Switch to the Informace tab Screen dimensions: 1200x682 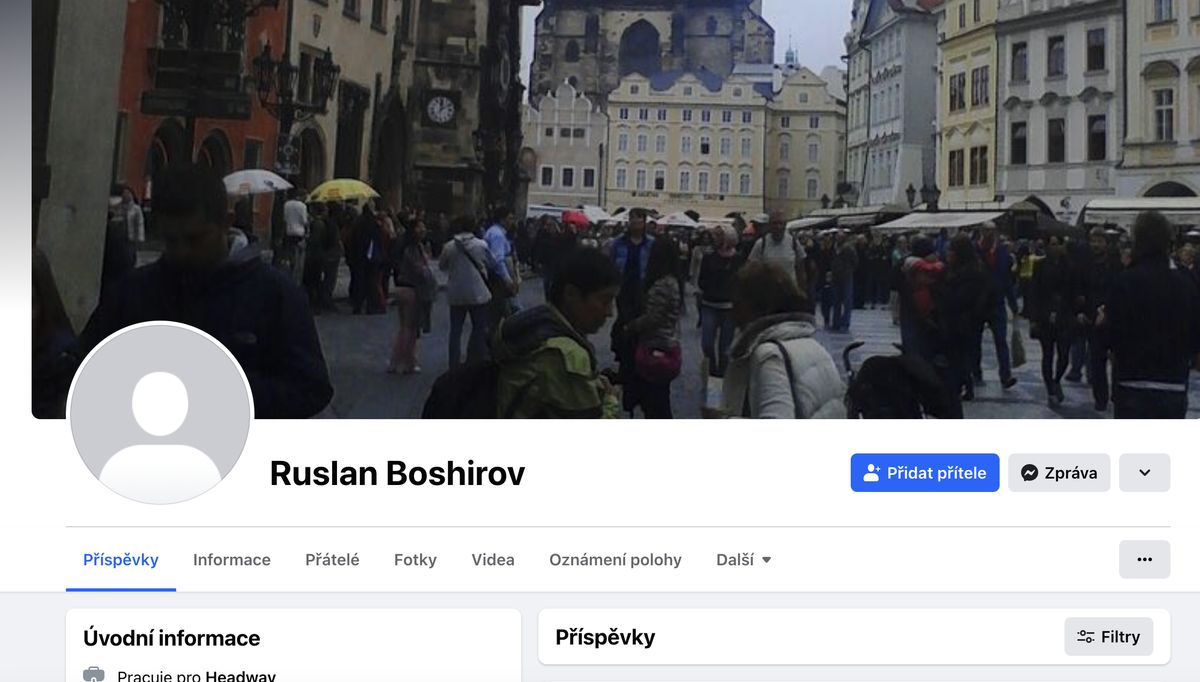(x=232, y=560)
